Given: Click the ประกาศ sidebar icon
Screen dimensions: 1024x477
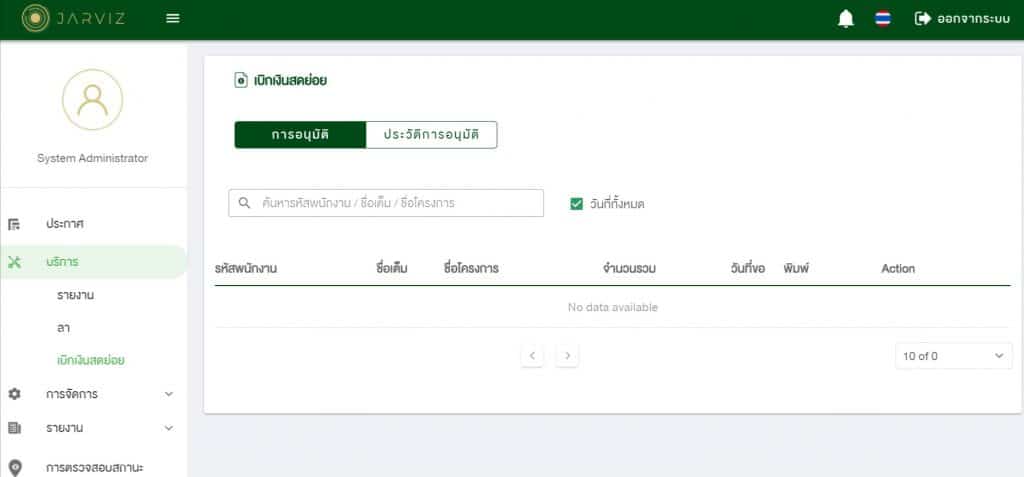Looking at the screenshot, I should click(14, 224).
